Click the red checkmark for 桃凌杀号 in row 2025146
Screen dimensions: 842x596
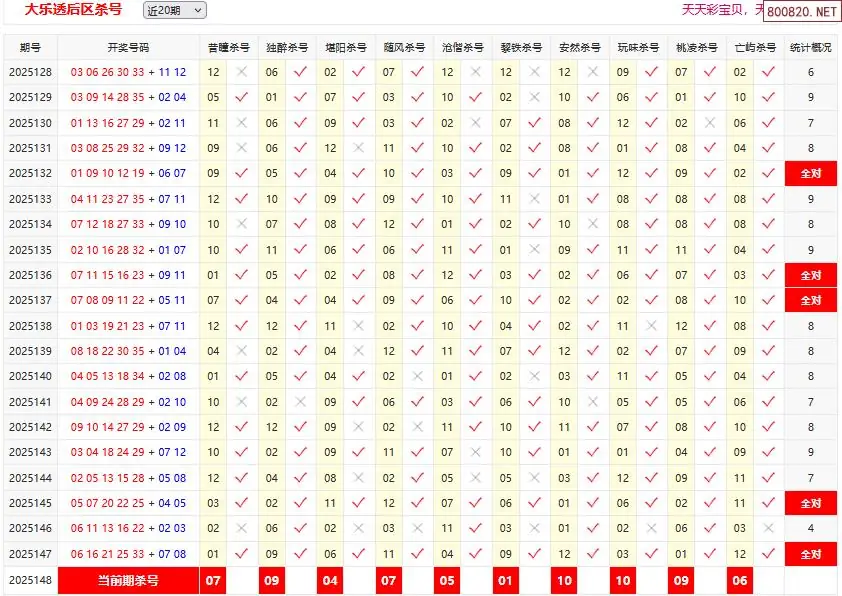pyautogui.click(x=710, y=528)
